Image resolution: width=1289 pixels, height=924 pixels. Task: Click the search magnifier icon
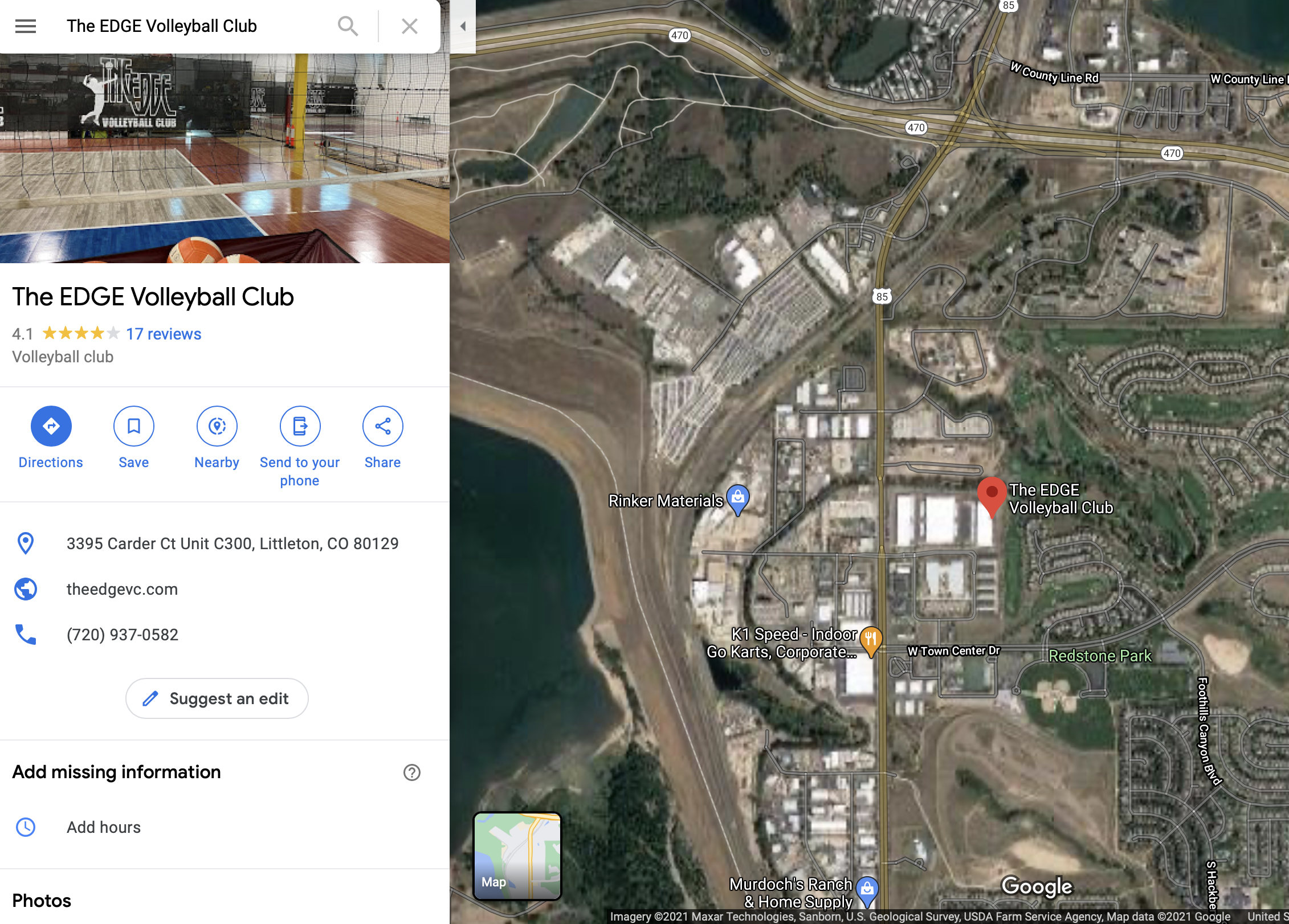(348, 26)
